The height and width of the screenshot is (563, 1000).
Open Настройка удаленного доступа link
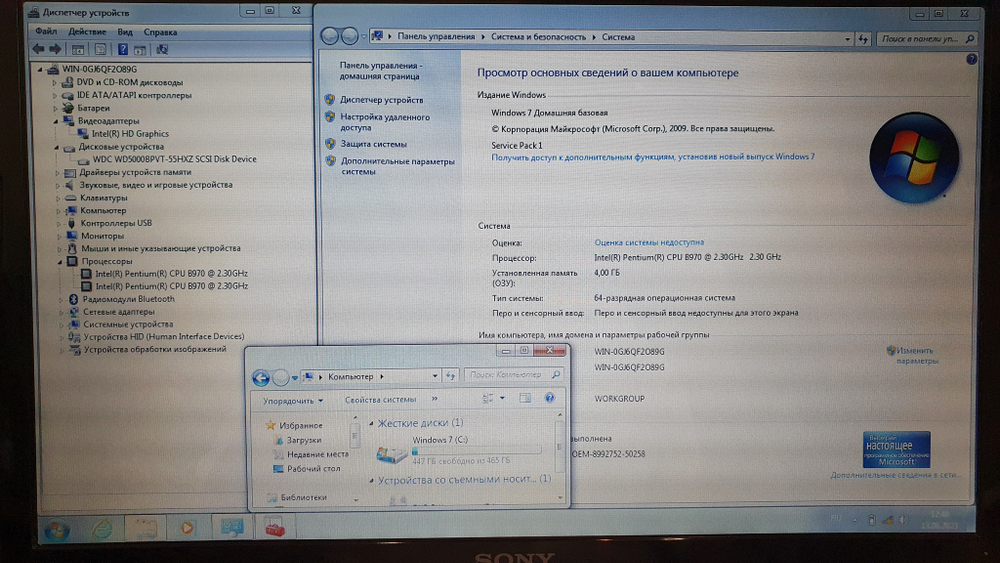point(385,122)
